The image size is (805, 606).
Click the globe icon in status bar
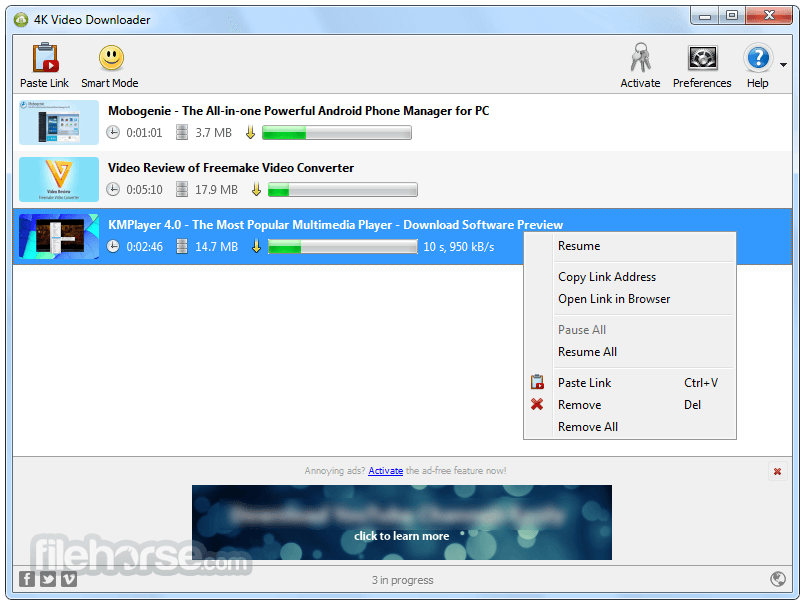click(778, 579)
